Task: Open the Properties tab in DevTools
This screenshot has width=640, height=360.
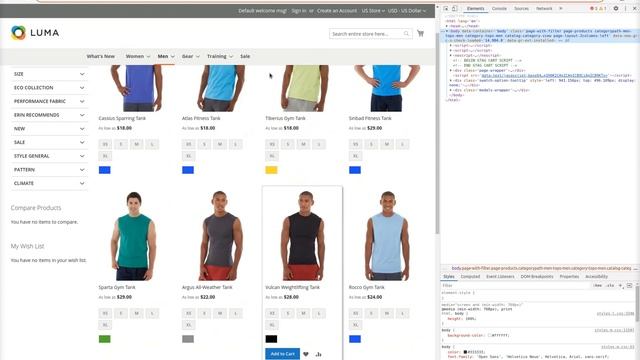Action: coord(569,277)
